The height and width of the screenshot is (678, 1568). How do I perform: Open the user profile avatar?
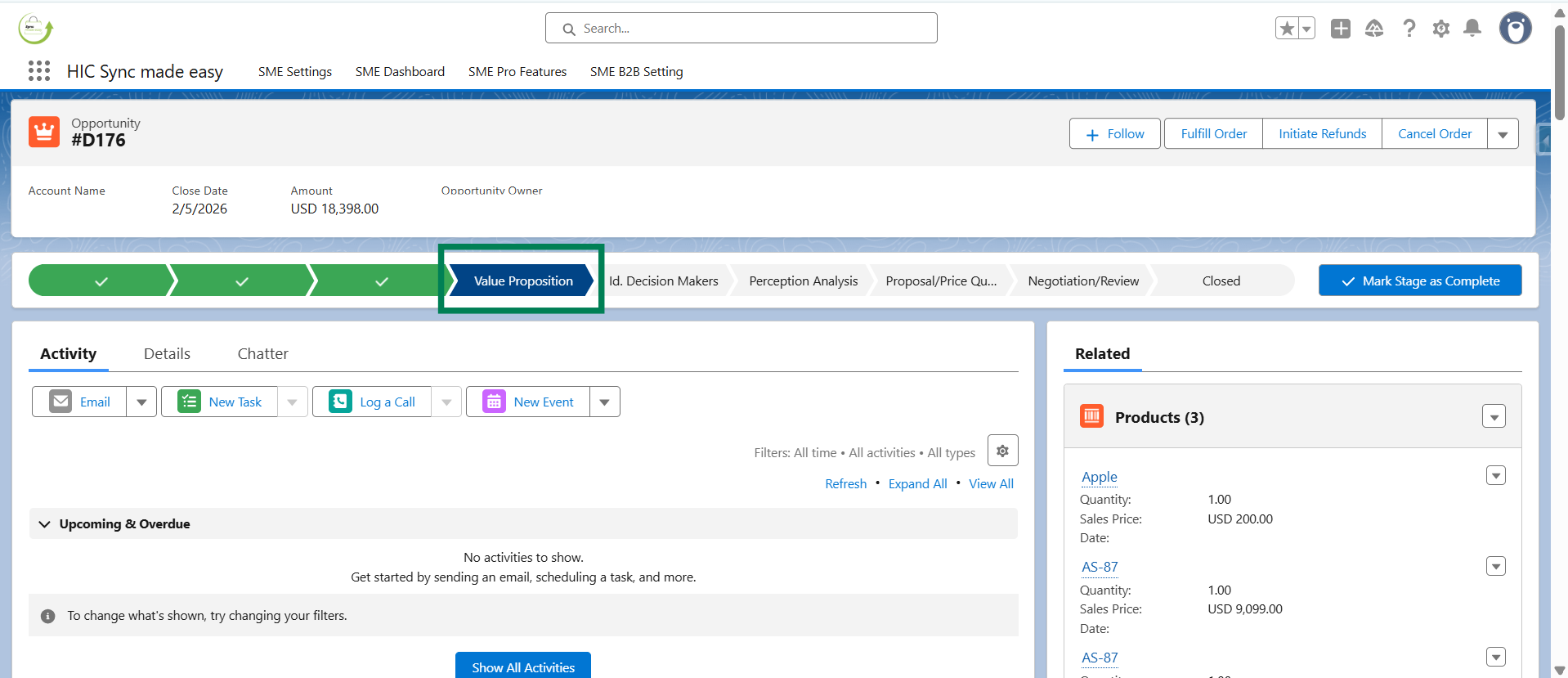[1515, 29]
